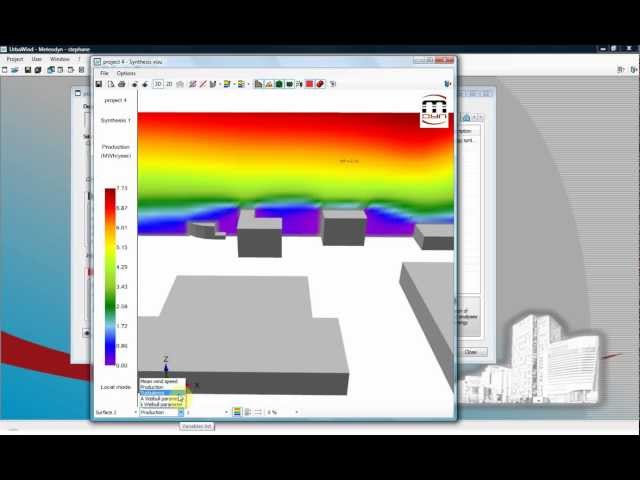
Task: Select Mean wind speed from variable list
Action: (162, 381)
